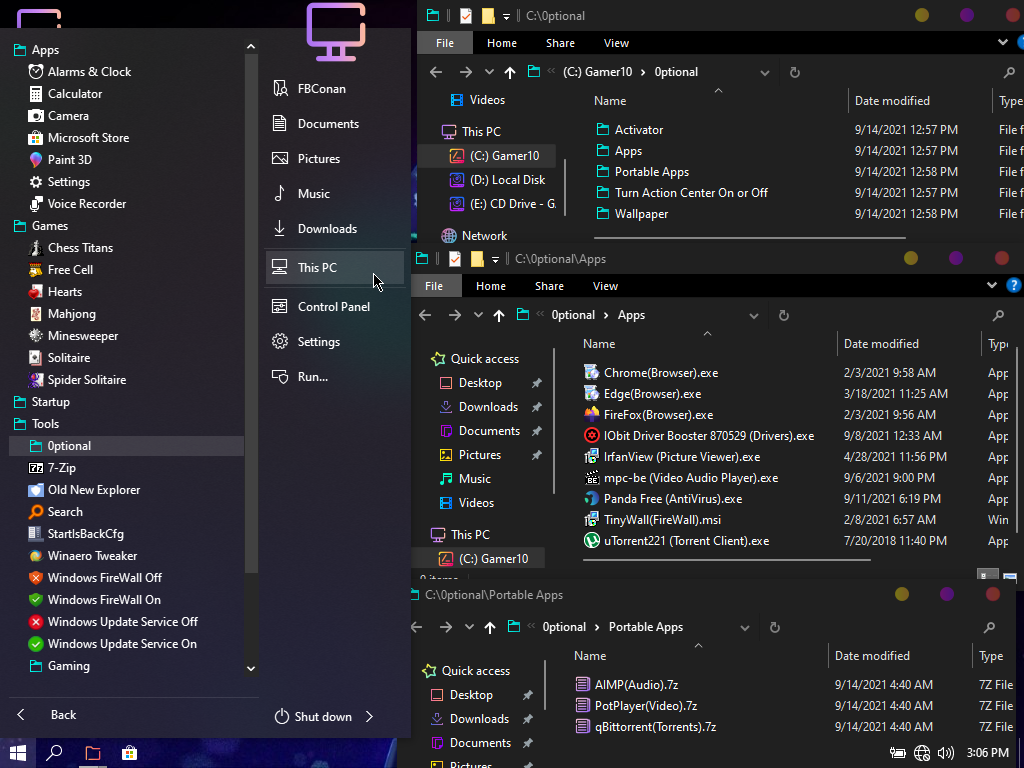Open Alarms & Clock from Apps list
The image size is (1024, 768).
coord(80,72)
